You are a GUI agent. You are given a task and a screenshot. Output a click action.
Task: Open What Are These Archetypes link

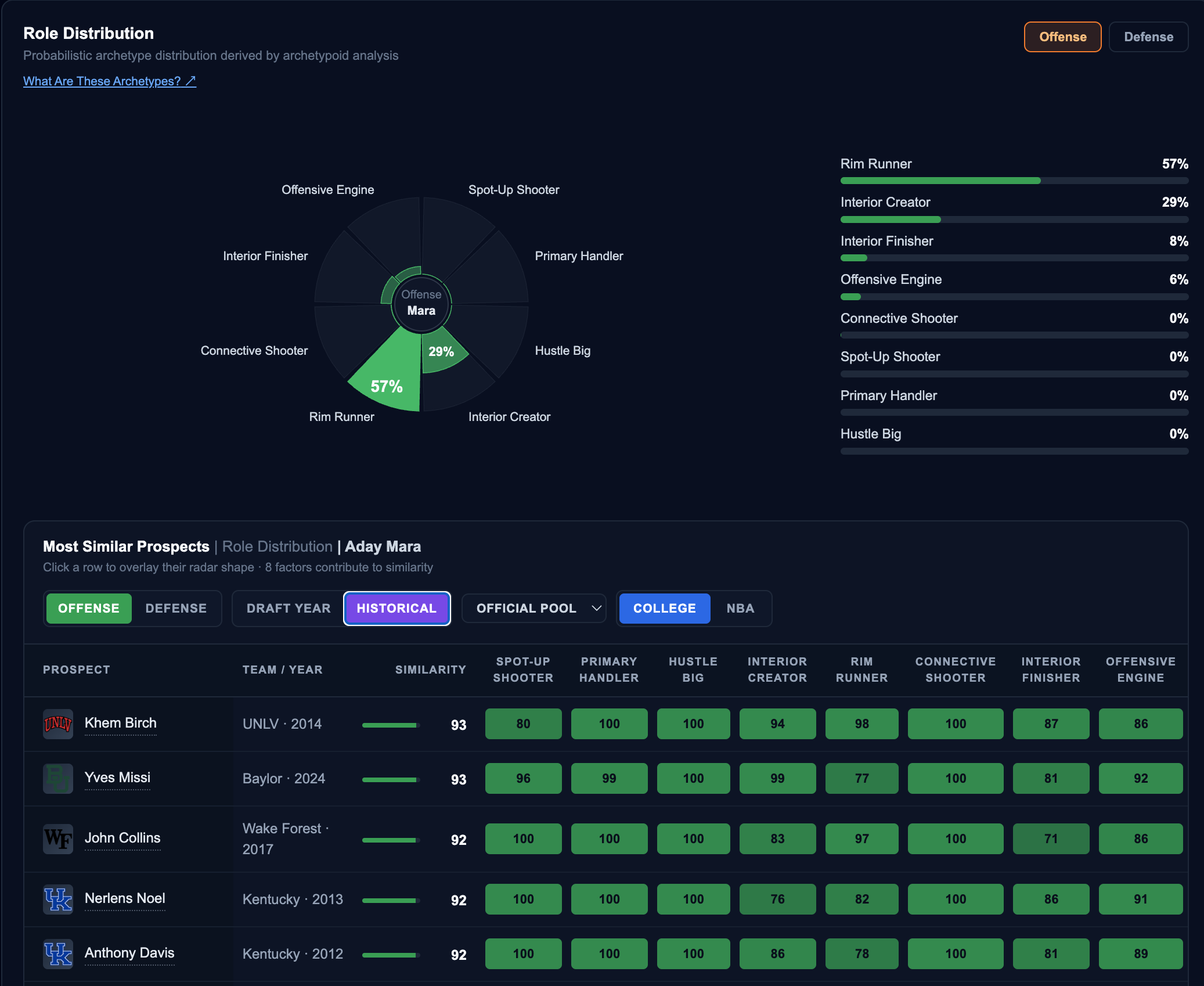pos(110,81)
